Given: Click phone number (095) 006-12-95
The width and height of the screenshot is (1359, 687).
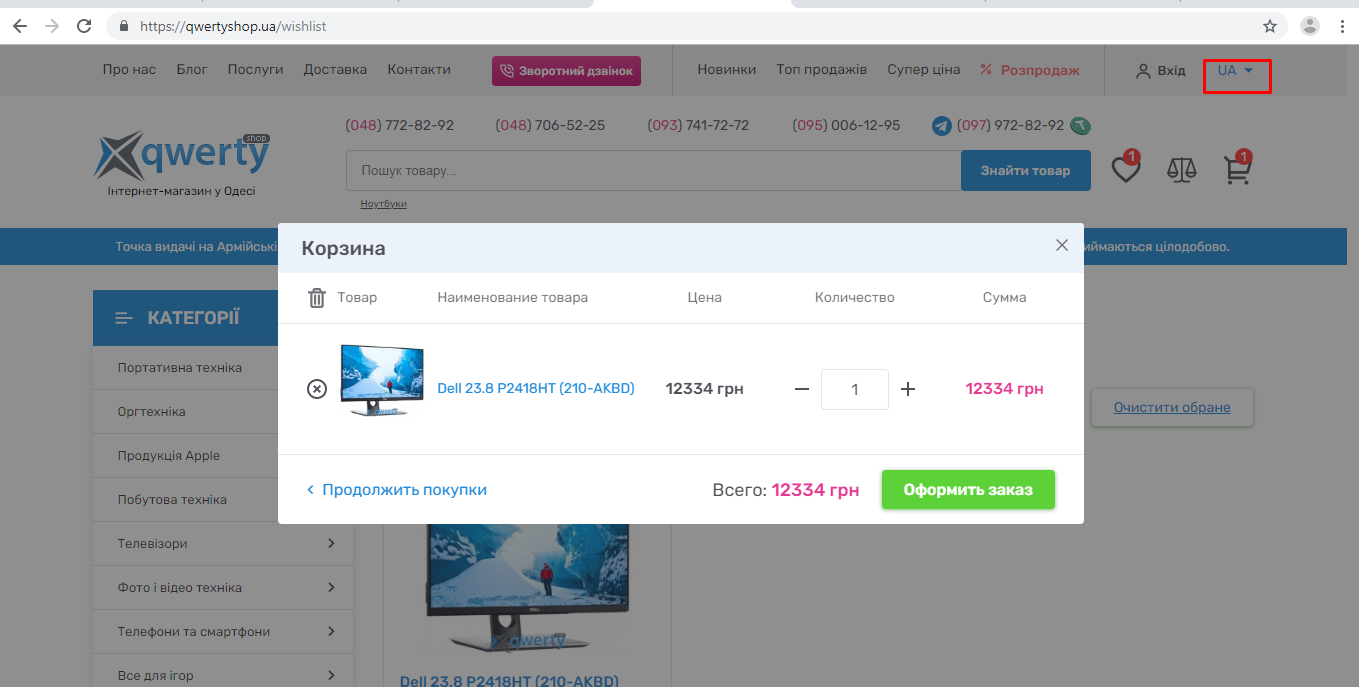Looking at the screenshot, I should (846, 126).
